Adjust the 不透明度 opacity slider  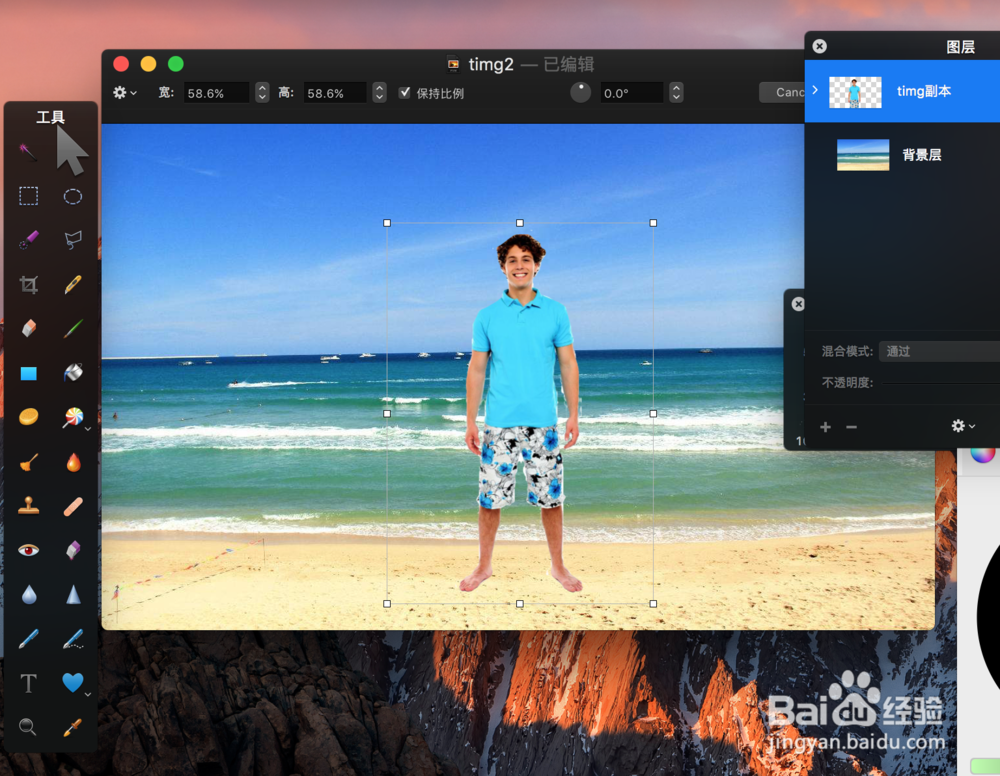tap(939, 383)
